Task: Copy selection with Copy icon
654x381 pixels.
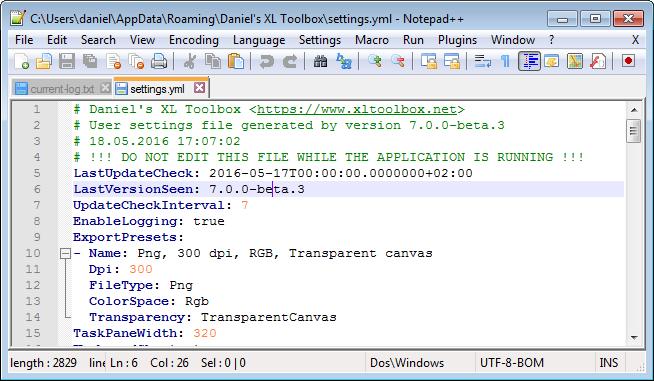Action: tap(213, 62)
